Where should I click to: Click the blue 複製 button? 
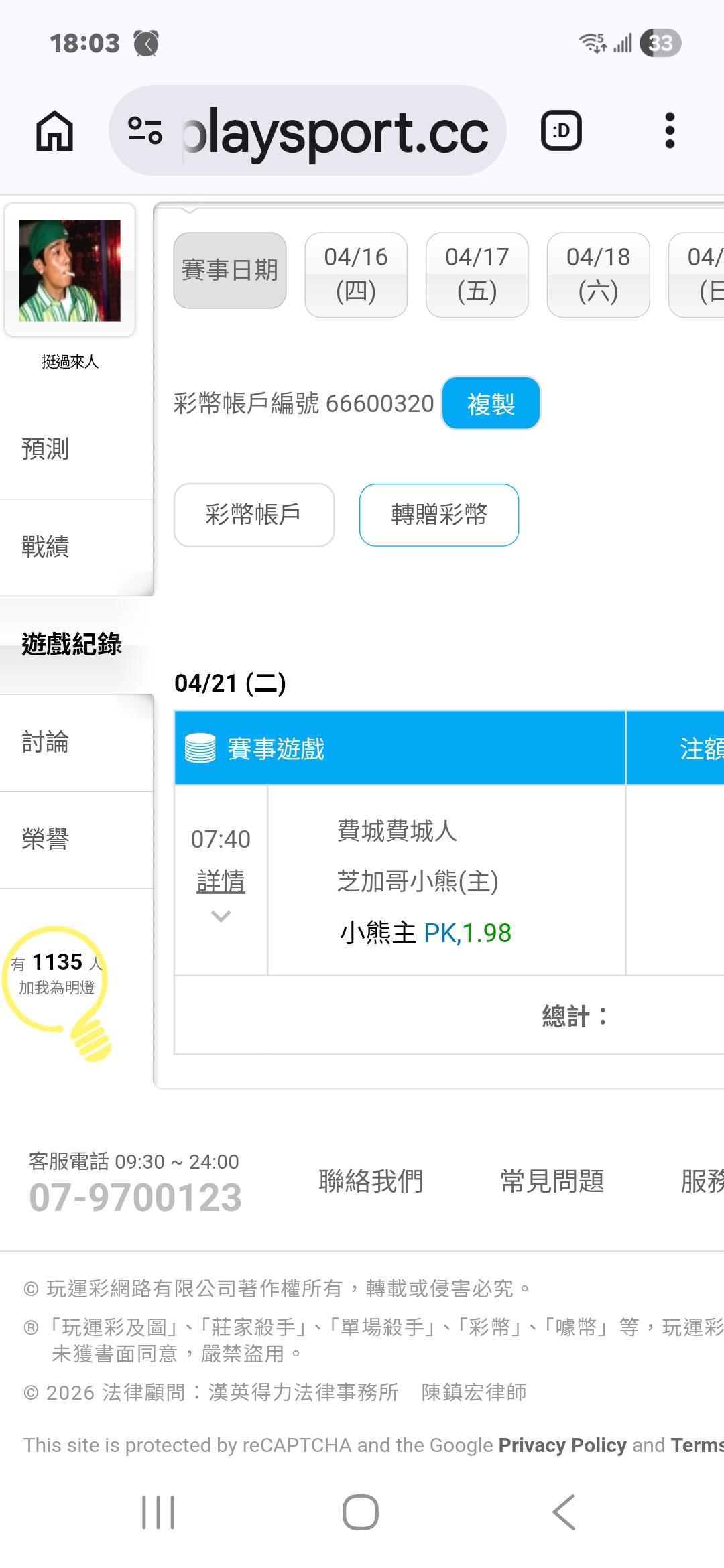[491, 403]
